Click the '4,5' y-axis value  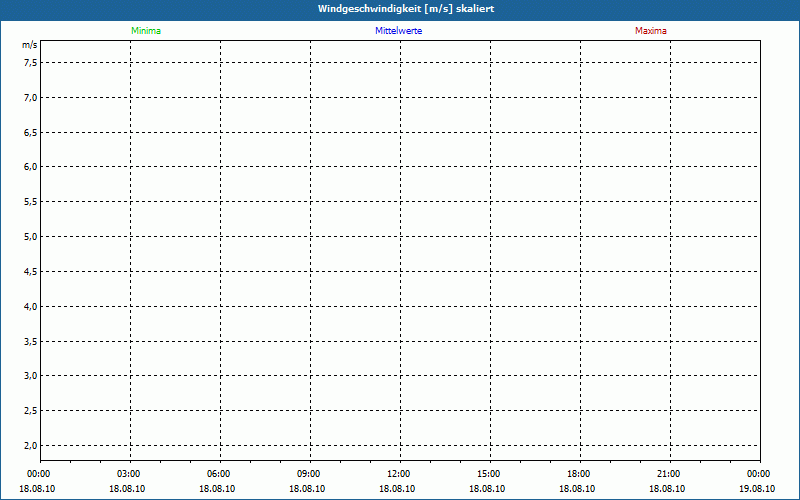click(x=31, y=271)
